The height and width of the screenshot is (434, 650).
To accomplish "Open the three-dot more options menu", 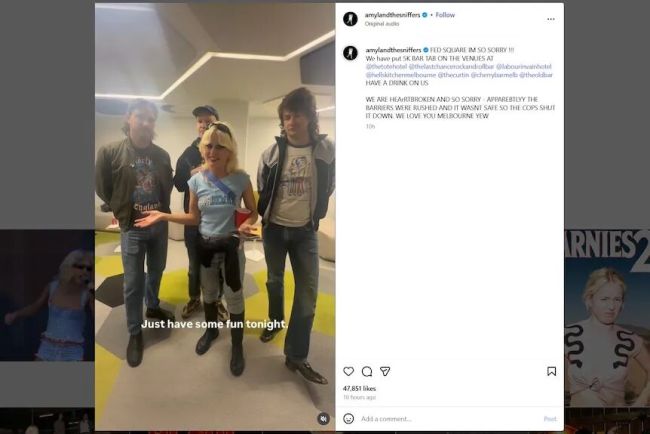I will click(x=551, y=19).
